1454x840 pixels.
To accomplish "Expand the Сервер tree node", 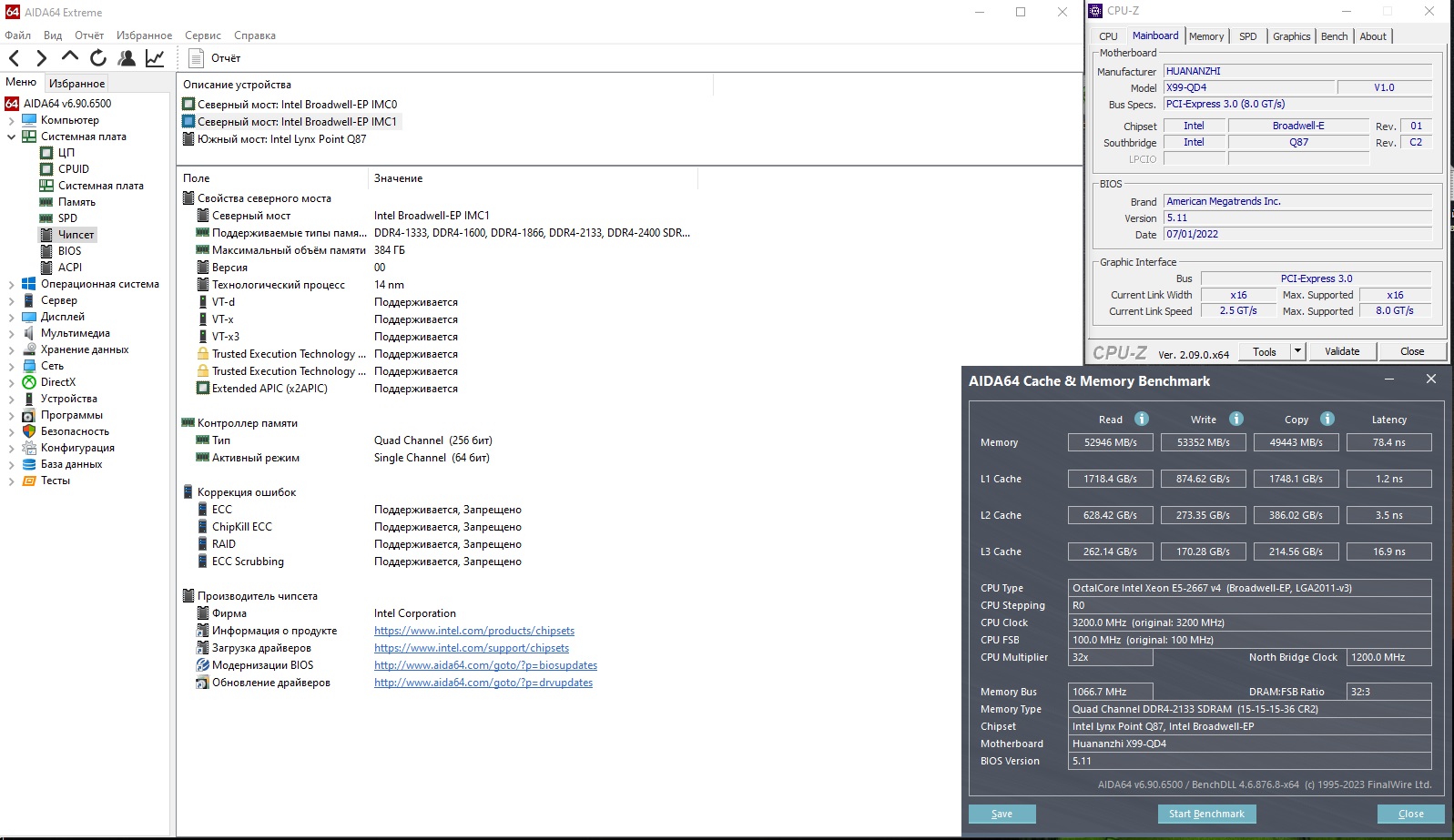I will pyautogui.click(x=12, y=300).
